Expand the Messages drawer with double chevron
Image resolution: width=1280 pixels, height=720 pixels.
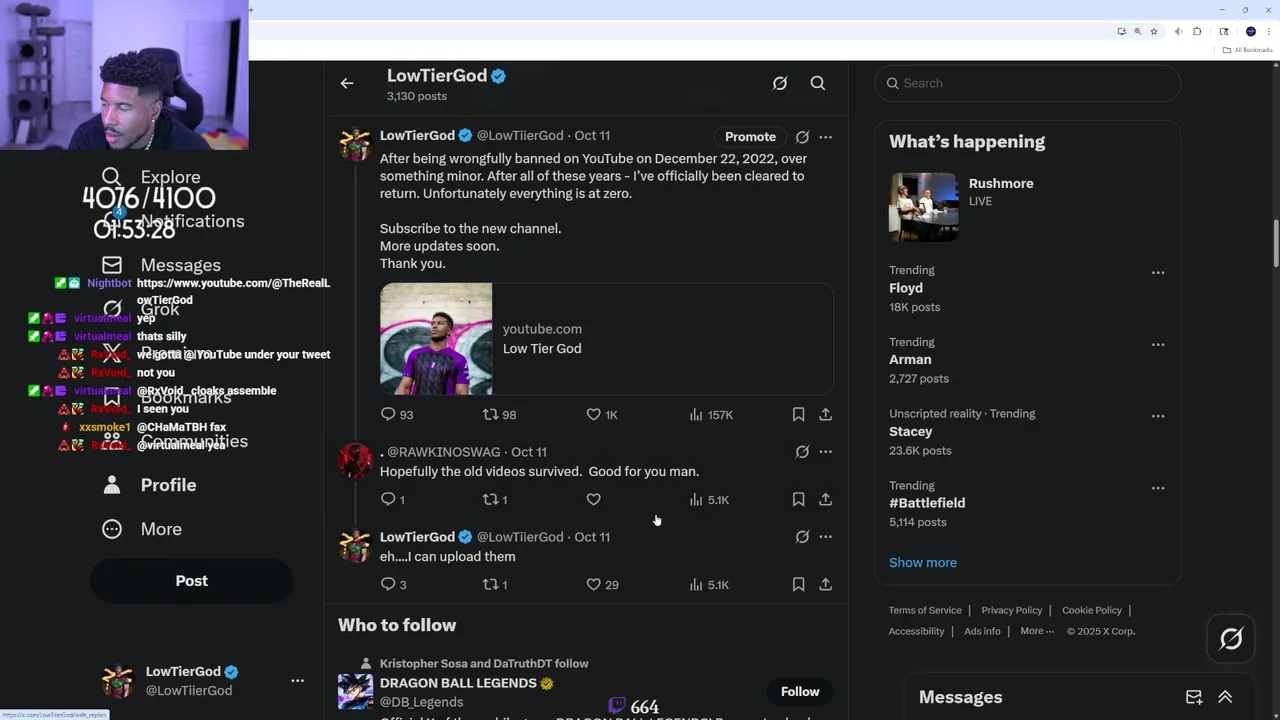pyautogui.click(x=1225, y=697)
